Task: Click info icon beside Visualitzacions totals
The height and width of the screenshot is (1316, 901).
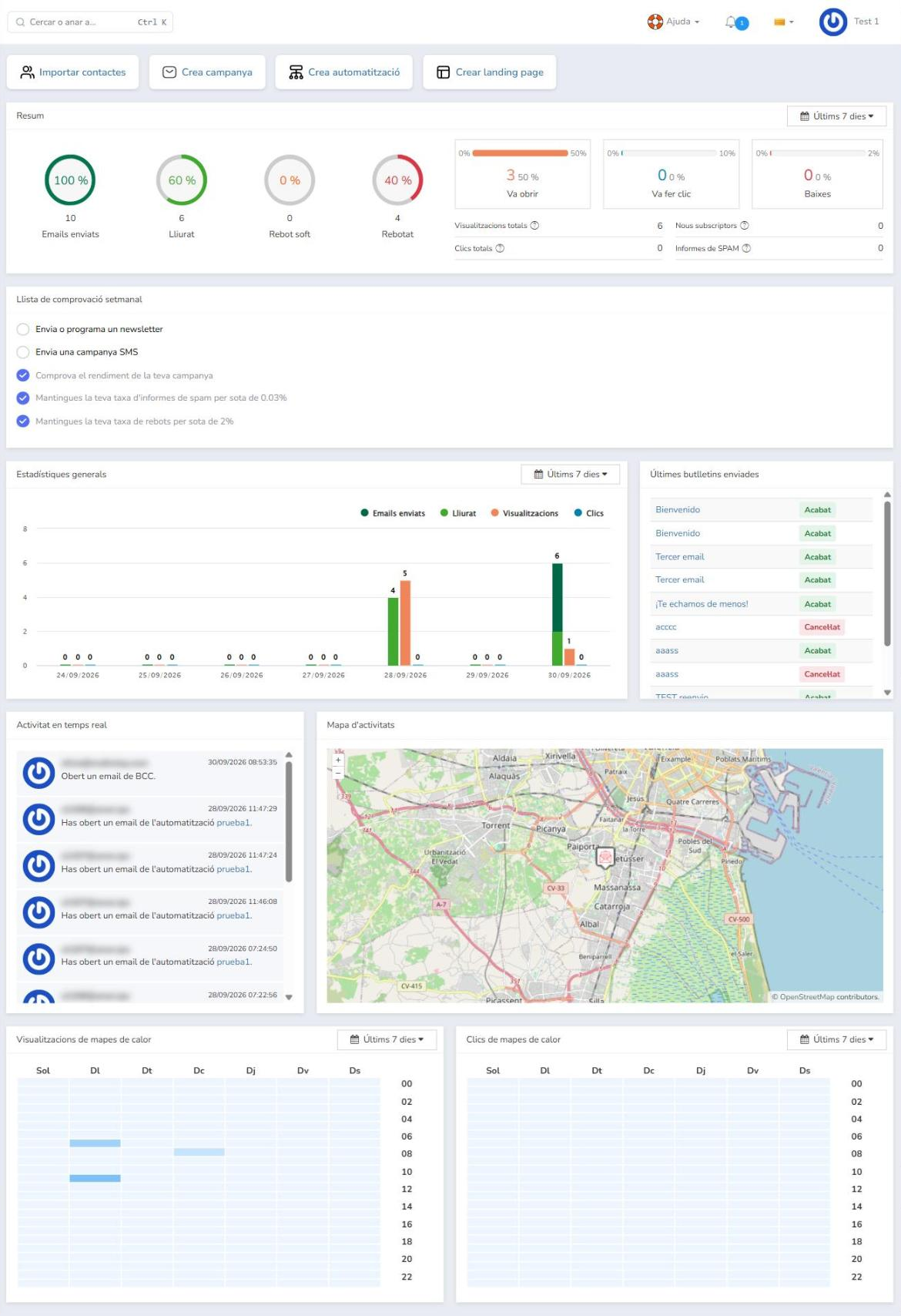Action: point(534,226)
